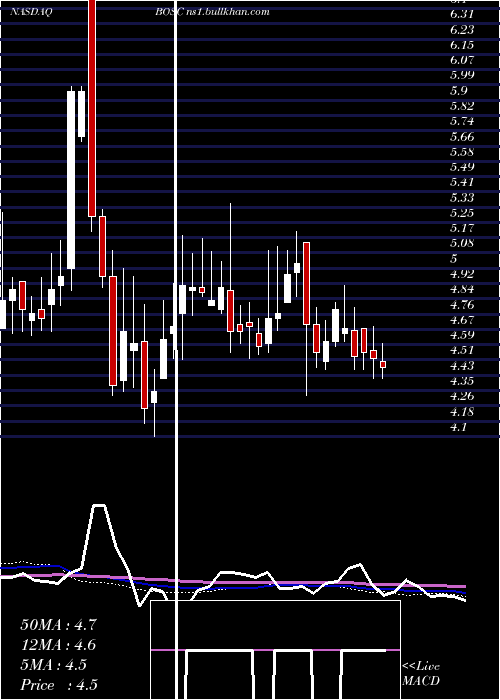
Task: Click the Price : 4.5 readout
Action: [x=59, y=685]
